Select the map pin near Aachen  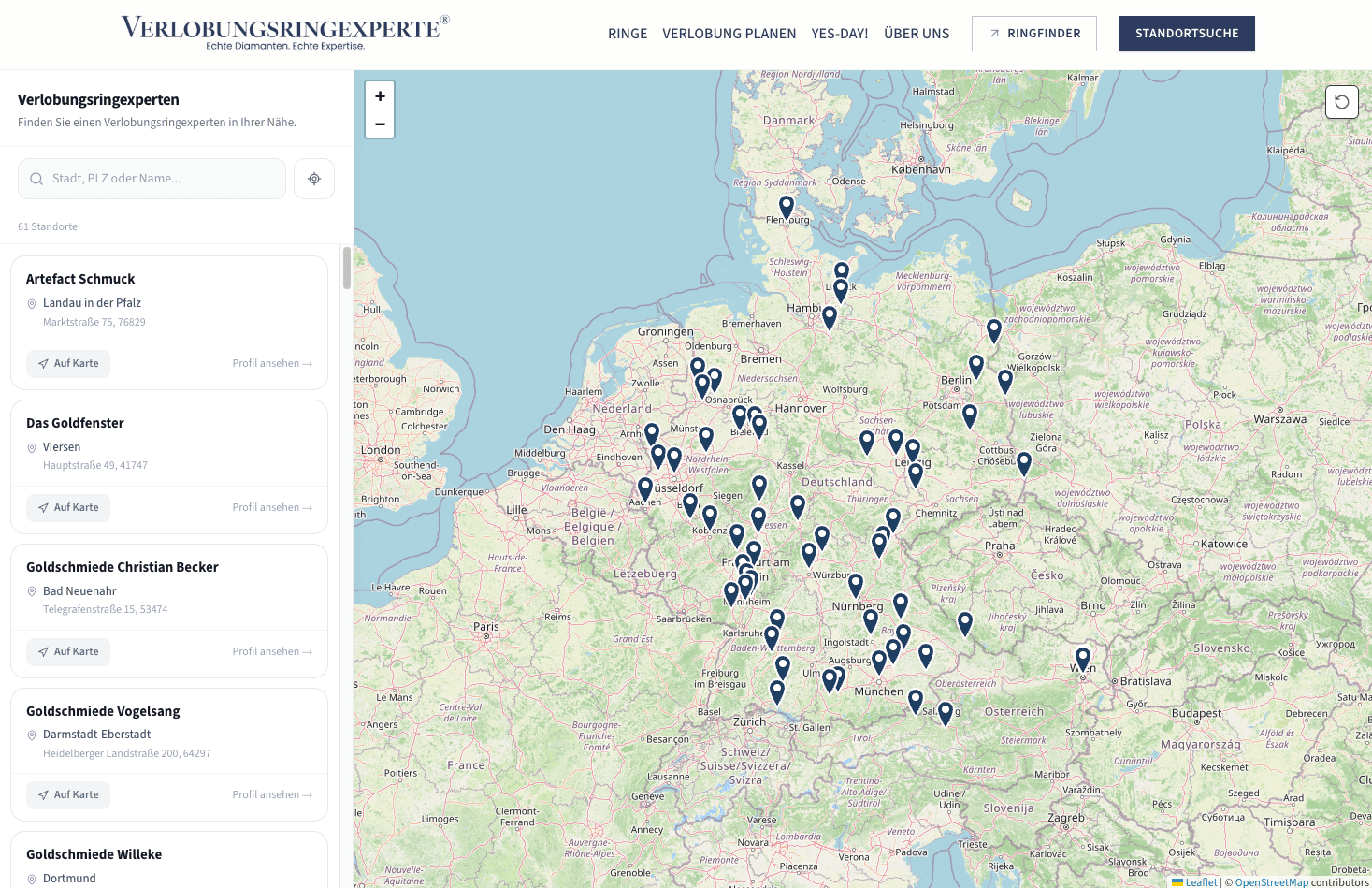point(645,489)
